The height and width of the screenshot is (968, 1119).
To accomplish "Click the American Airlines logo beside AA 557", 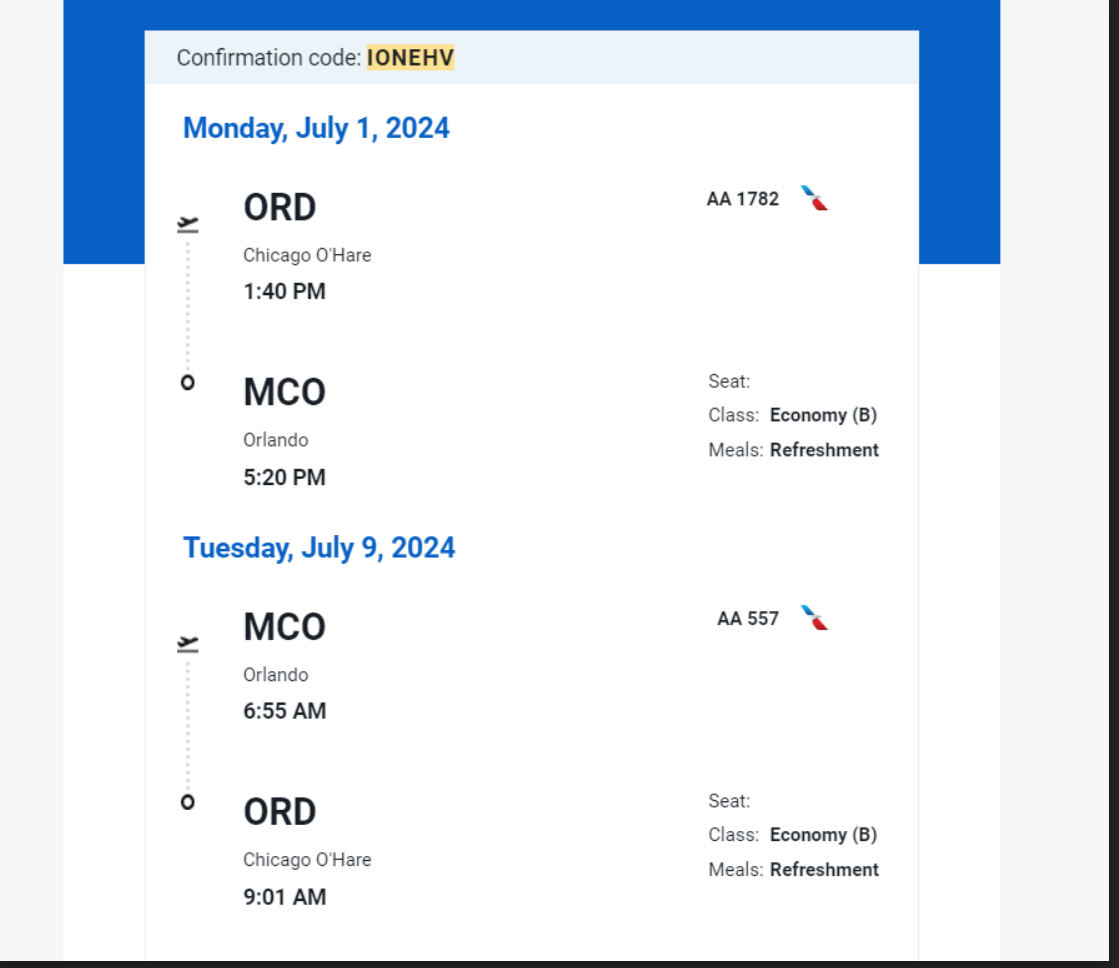I will point(814,617).
